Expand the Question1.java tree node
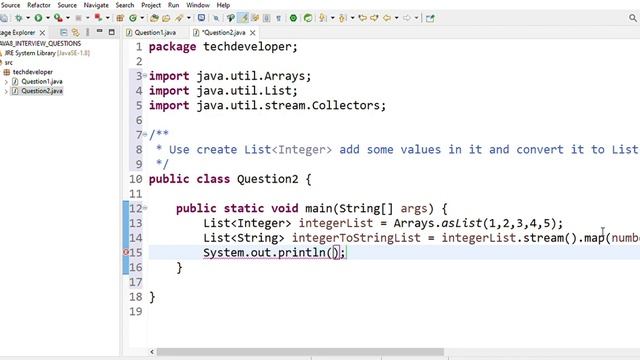This screenshot has height=360, width=640. tap(6, 82)
